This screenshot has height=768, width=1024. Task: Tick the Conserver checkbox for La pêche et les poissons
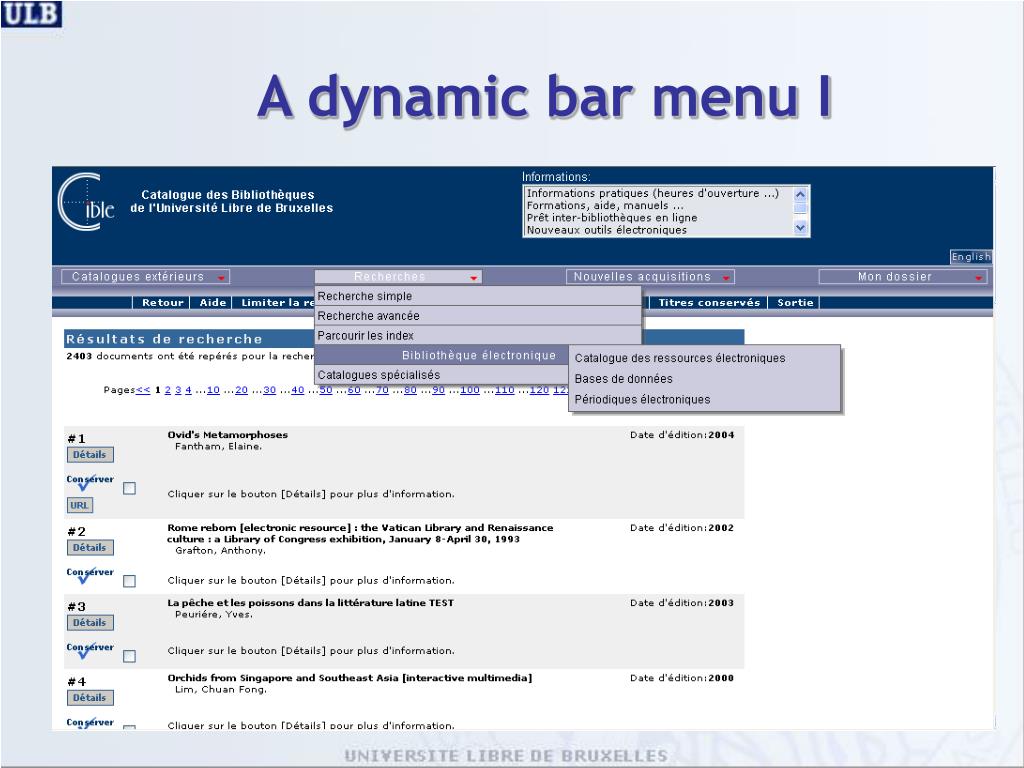(129, 656)
